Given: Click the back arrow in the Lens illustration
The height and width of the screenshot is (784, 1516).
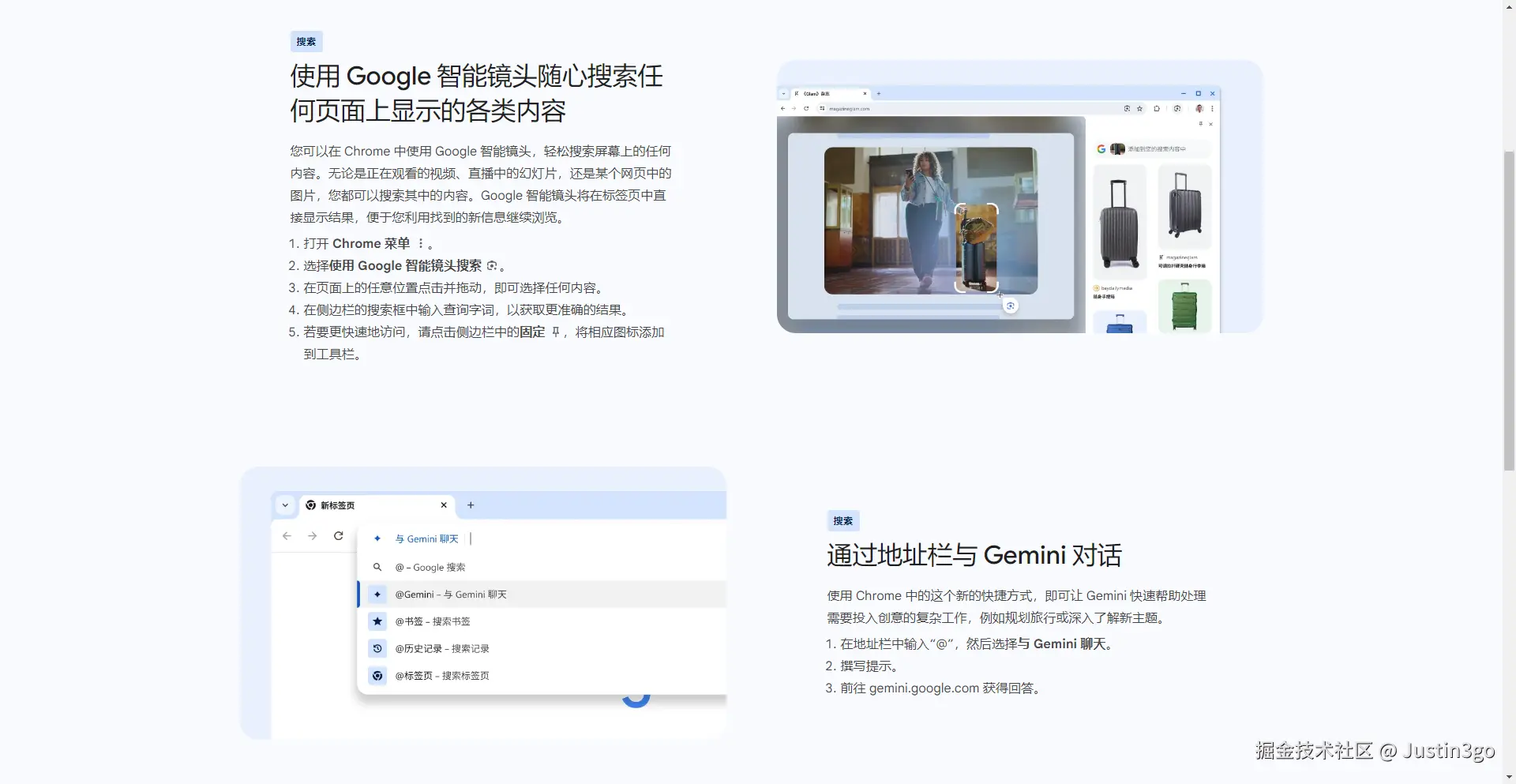Looking at the screenshot, I should tap(782, 108).
